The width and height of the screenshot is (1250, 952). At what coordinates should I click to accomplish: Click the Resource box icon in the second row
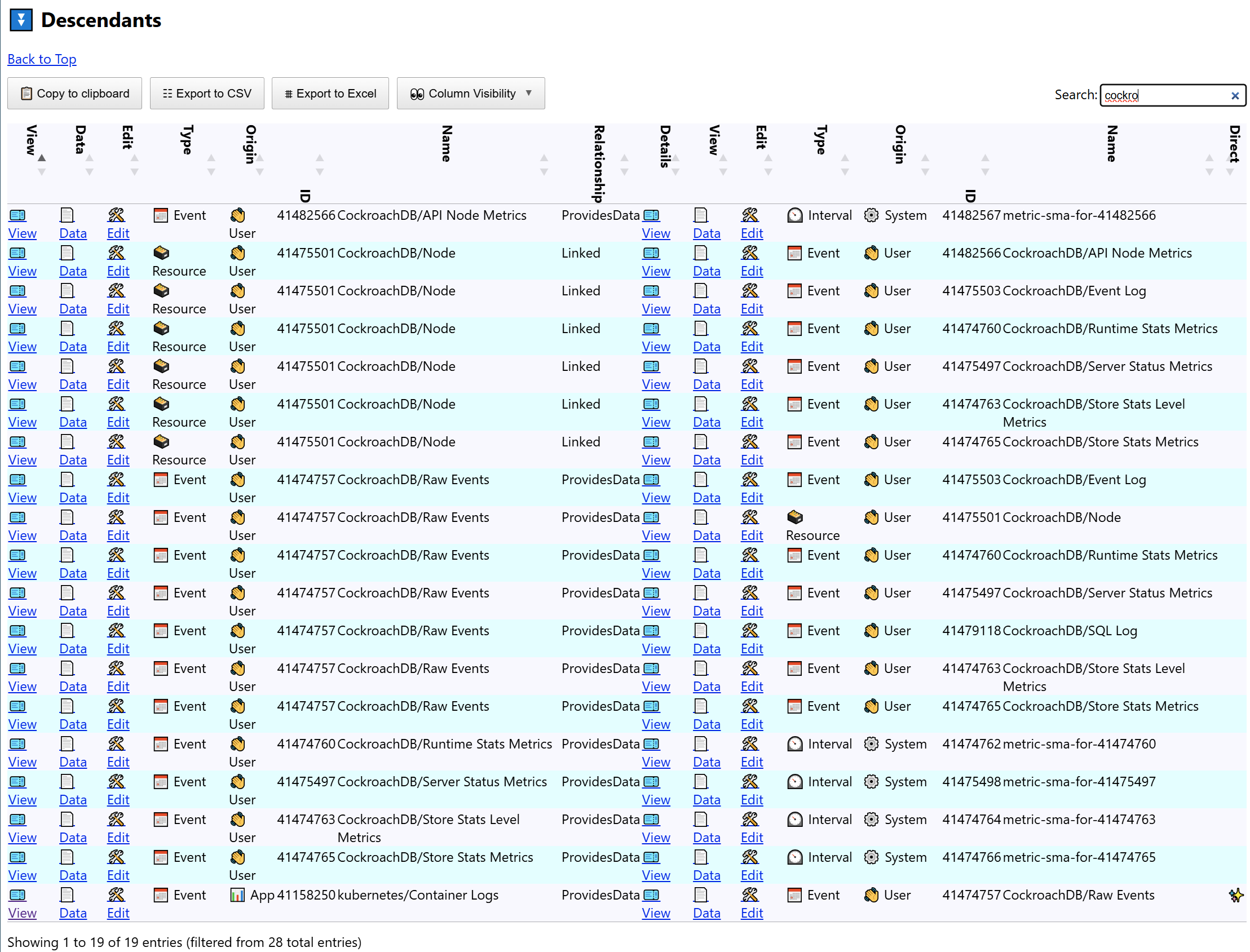click(161, 253)
